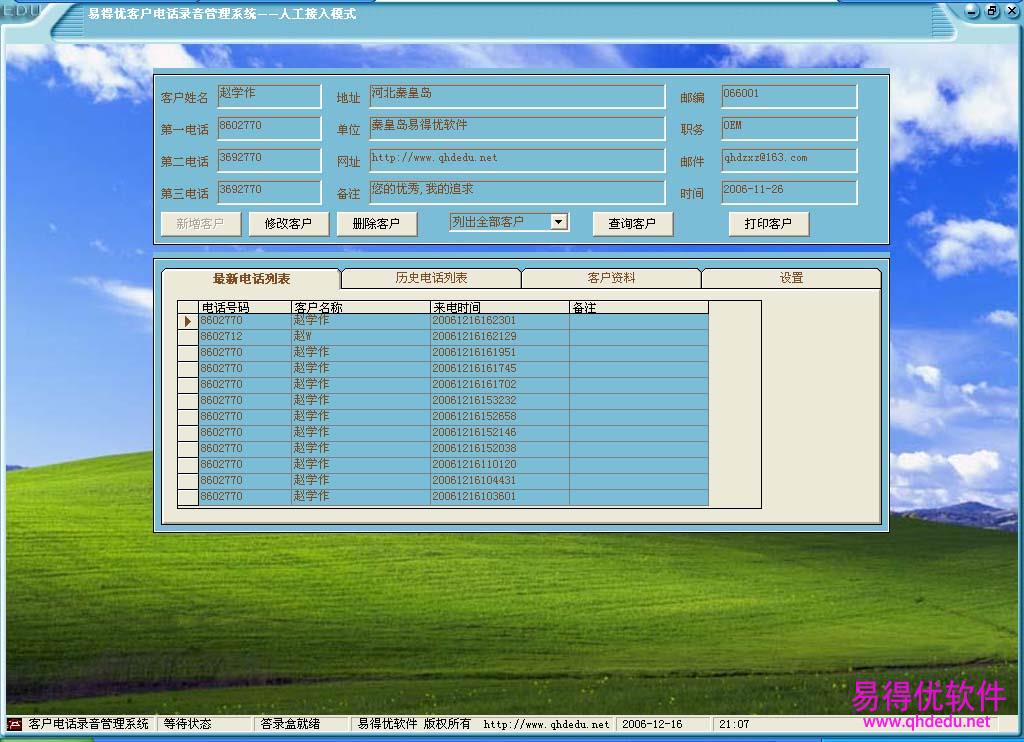Click the 删除客户 button
Viewport: 1024px width, 742px height.
coord(376,223)
